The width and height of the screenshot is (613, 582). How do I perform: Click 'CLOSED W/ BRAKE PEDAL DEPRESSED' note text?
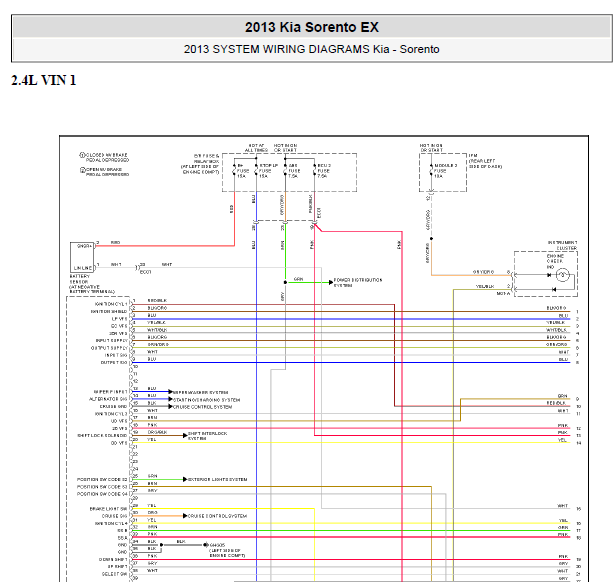(107, 158)
